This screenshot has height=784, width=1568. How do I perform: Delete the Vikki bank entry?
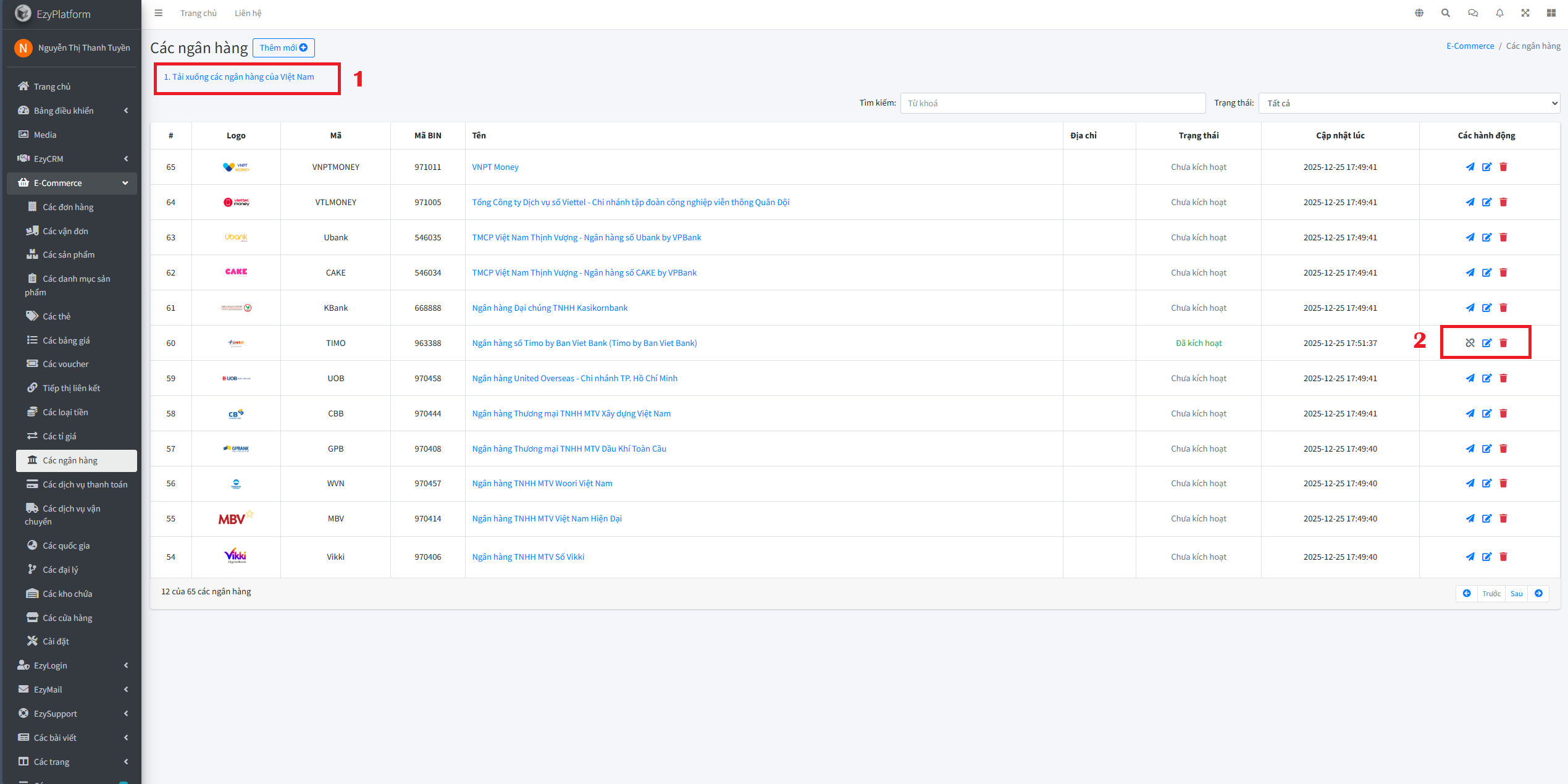tap(1503, 557)
